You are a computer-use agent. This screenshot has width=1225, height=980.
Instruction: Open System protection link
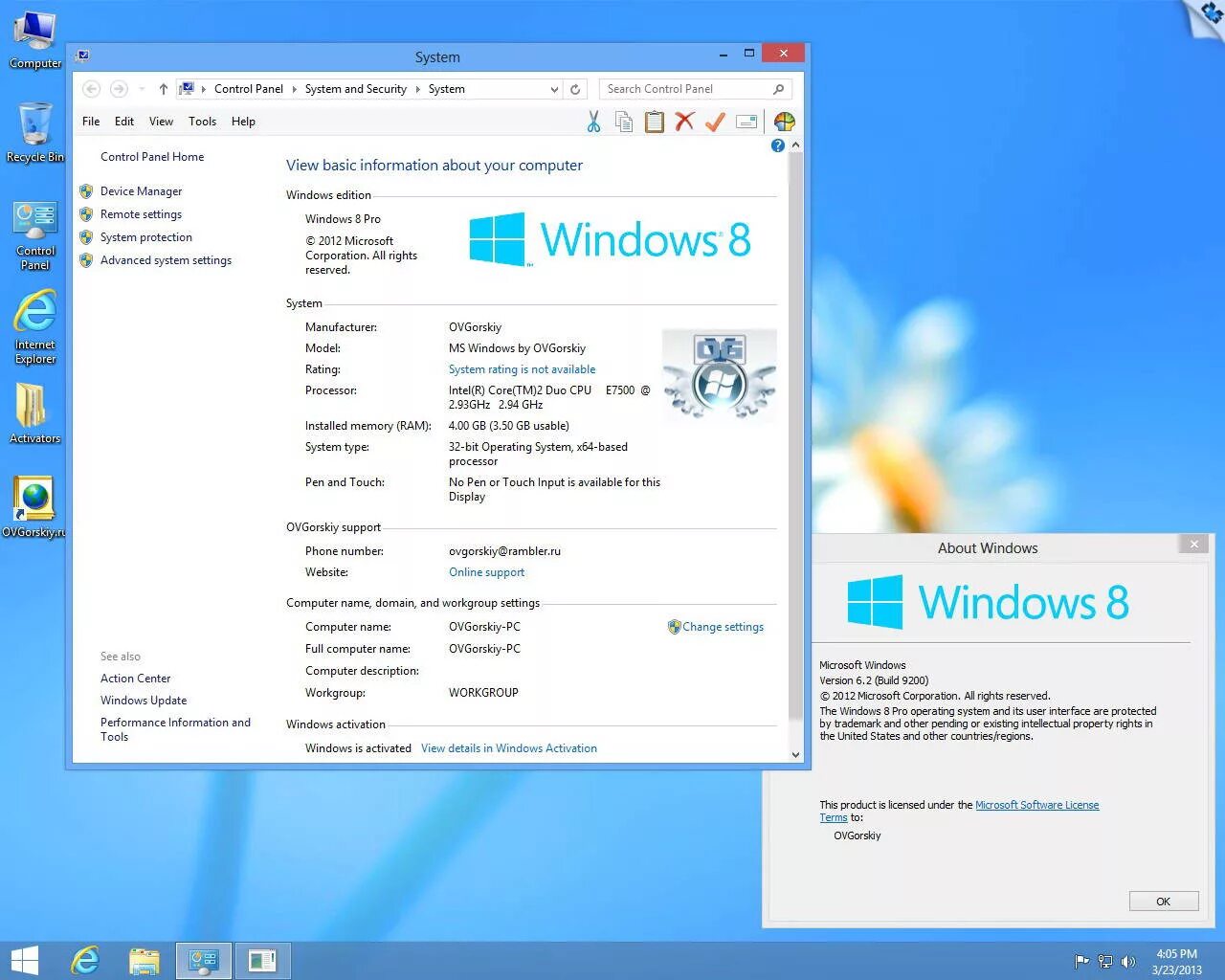pos(146,237)
